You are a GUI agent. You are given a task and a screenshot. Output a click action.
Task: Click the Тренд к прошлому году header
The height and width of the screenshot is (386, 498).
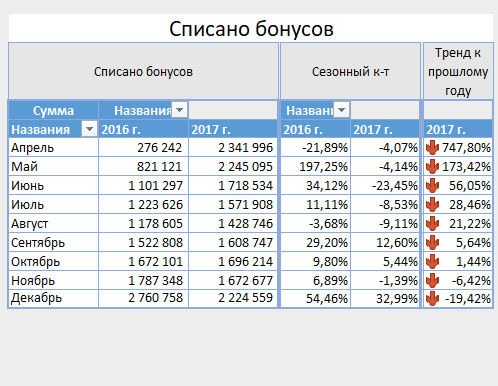(x=458, y=71)
